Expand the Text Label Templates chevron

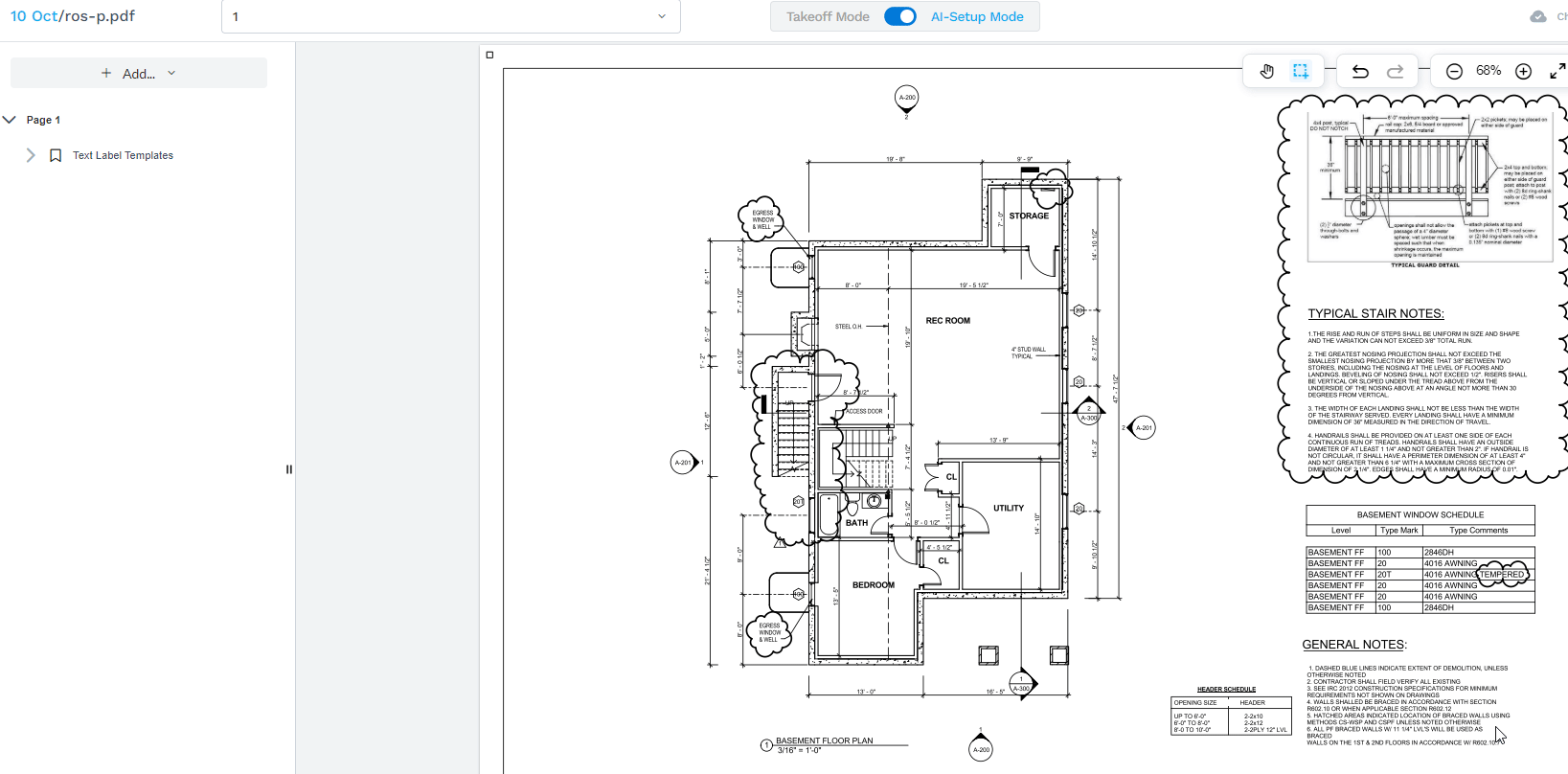pos(31,155)
